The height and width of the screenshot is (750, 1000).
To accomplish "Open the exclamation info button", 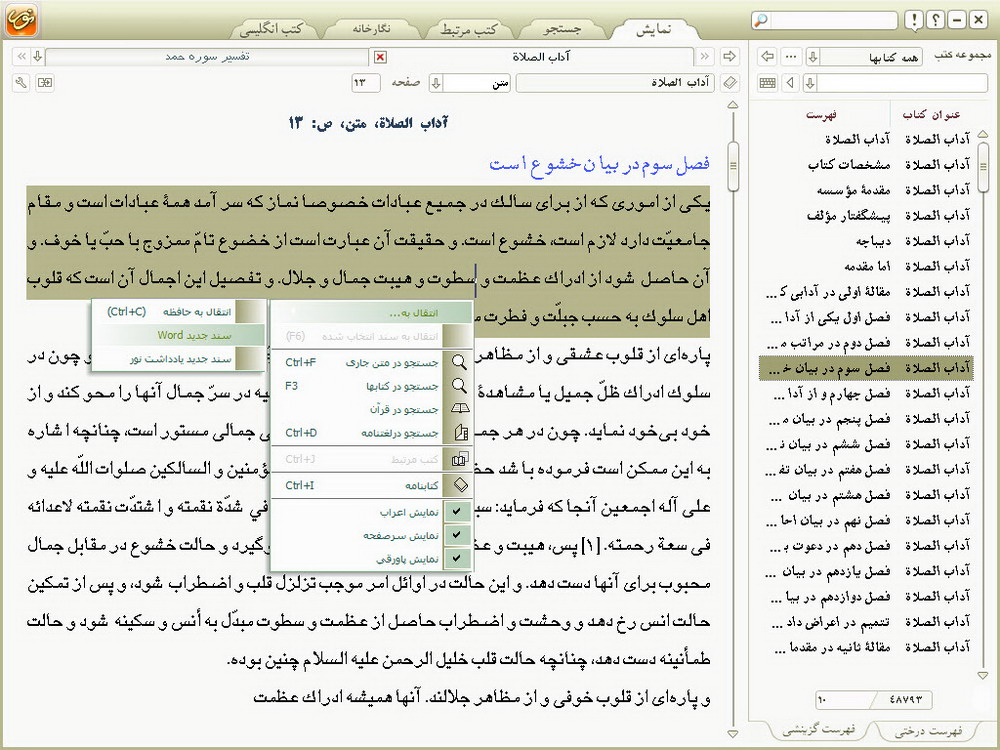I will 914,20.
